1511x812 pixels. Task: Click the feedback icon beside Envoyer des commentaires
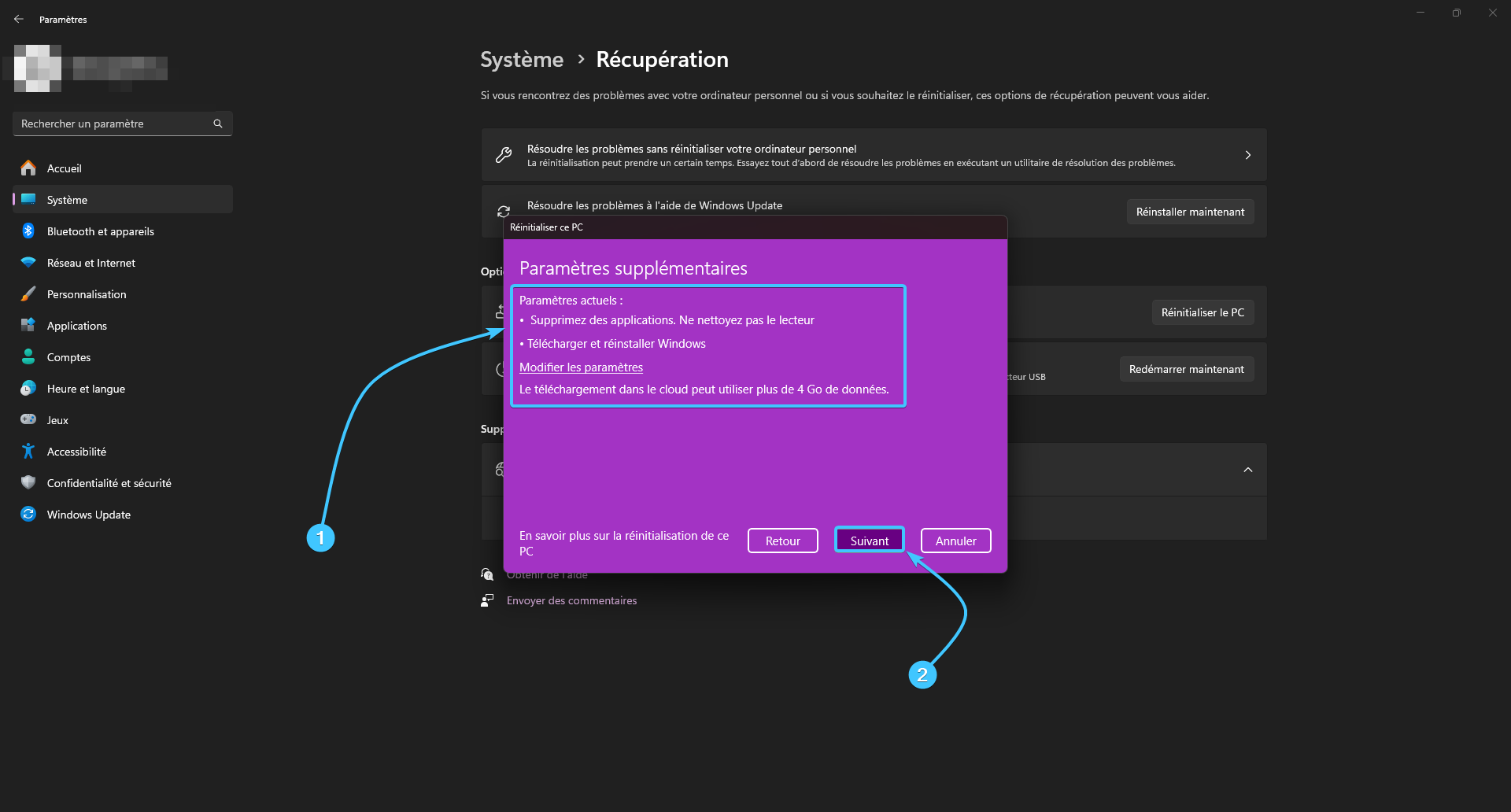487,600
